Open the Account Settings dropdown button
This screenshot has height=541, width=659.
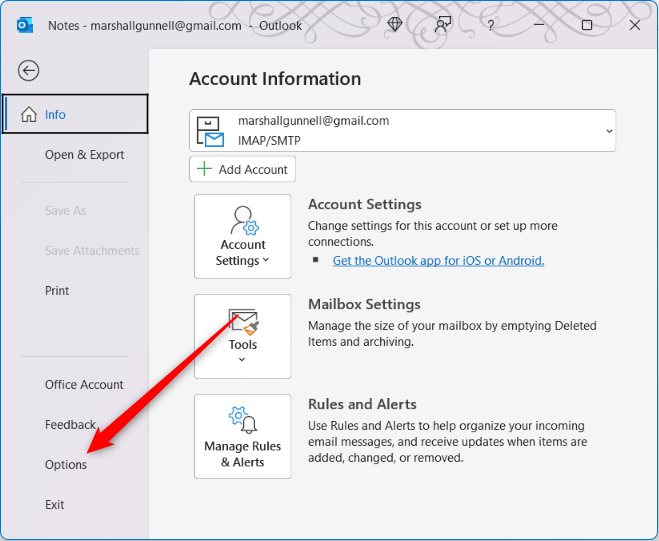[x=242, y=236]
